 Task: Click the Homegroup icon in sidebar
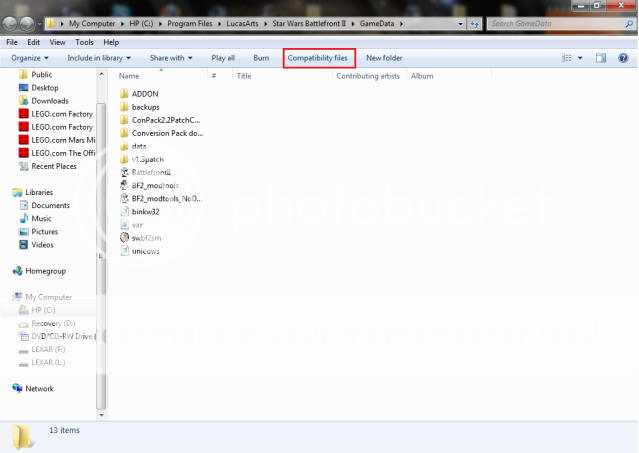(x=18, y=271)
